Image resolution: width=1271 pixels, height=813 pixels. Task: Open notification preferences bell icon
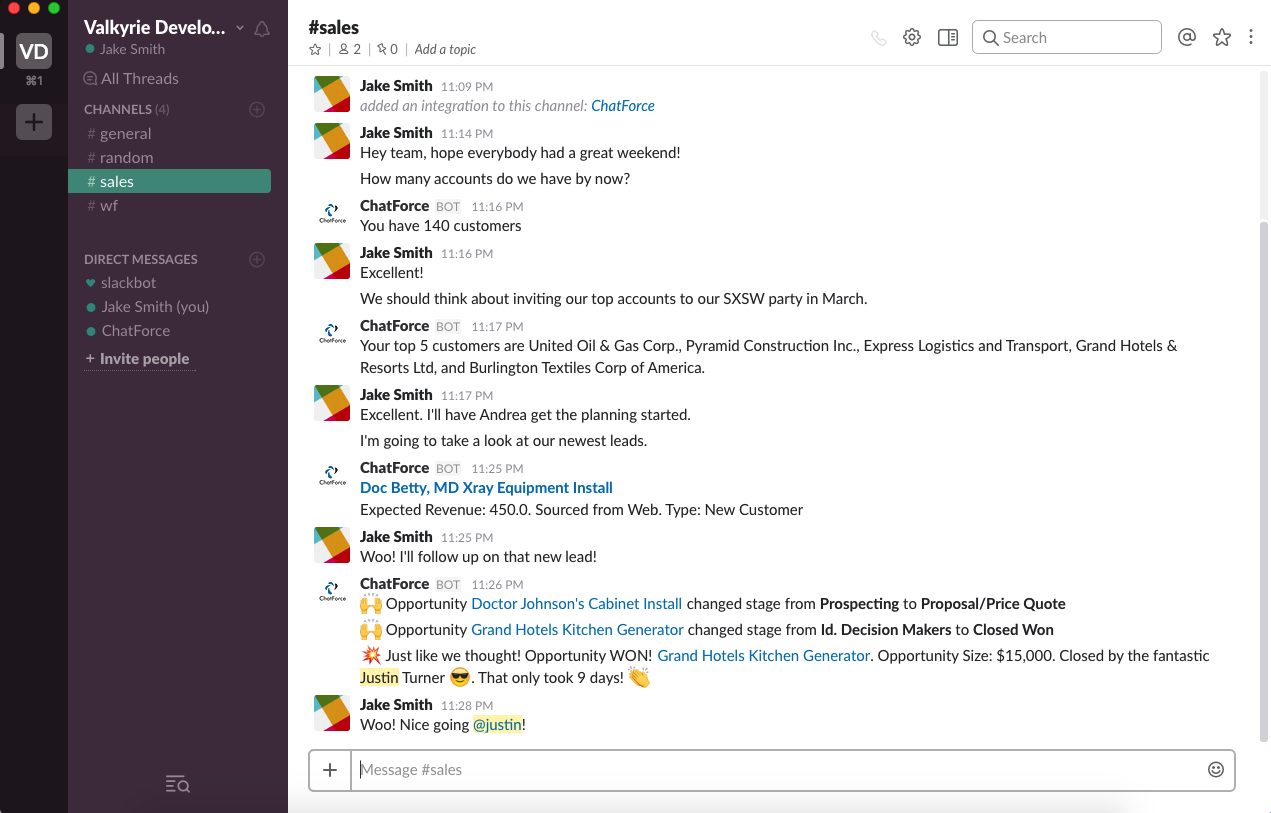262,29
